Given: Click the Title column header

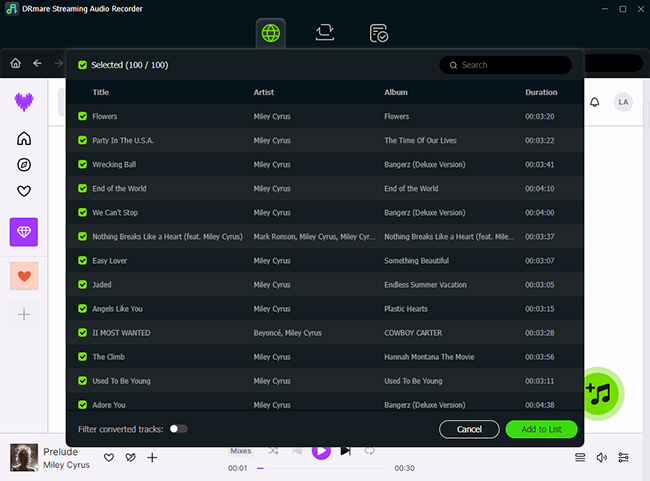Looking at the screenshot, I should 101,92.
